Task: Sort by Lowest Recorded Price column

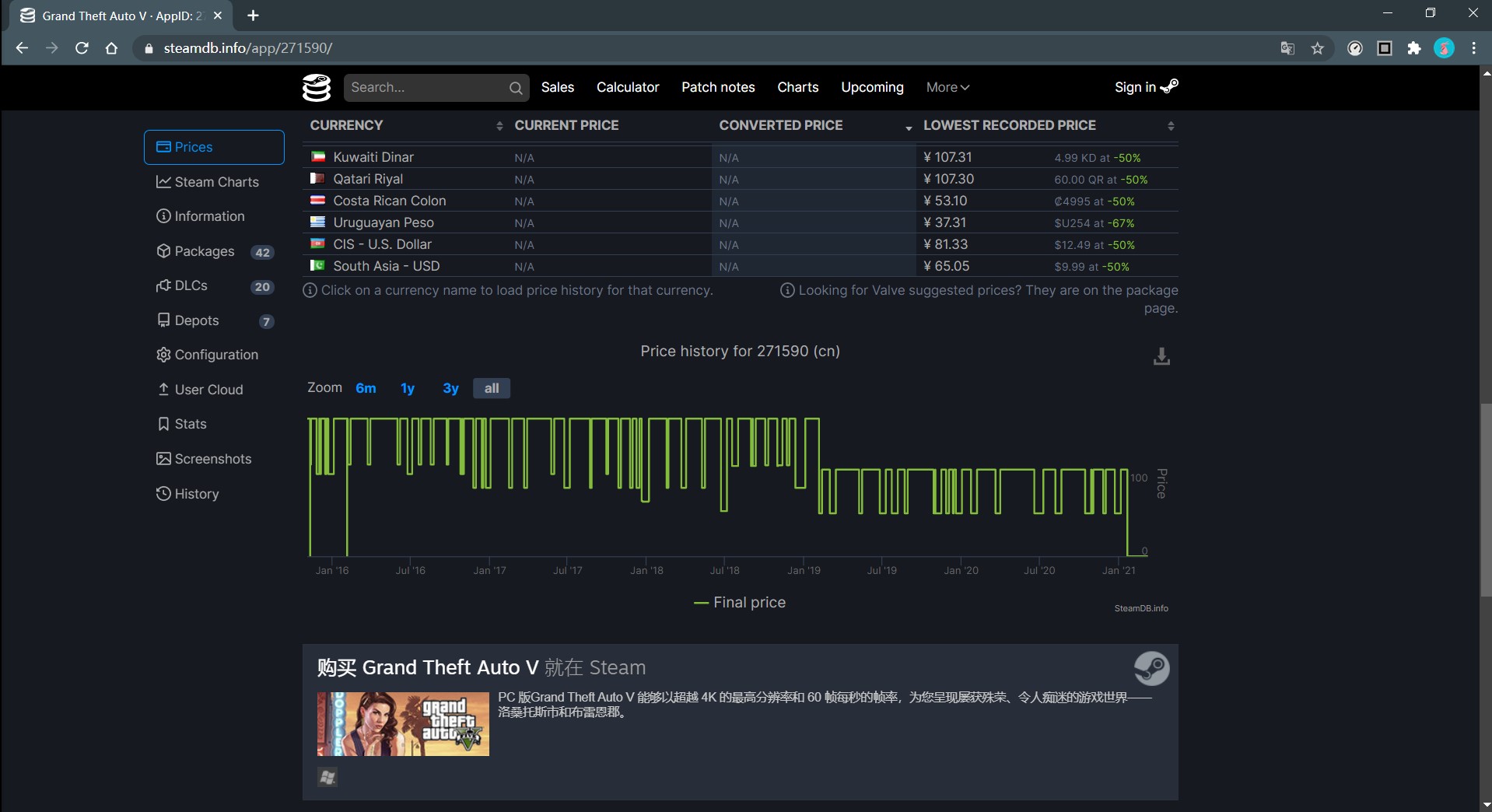Action: tap(1047, 125)
